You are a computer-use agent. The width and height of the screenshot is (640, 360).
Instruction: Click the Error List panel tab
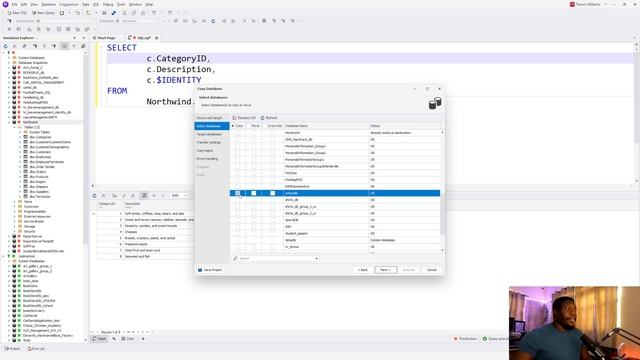36,349
